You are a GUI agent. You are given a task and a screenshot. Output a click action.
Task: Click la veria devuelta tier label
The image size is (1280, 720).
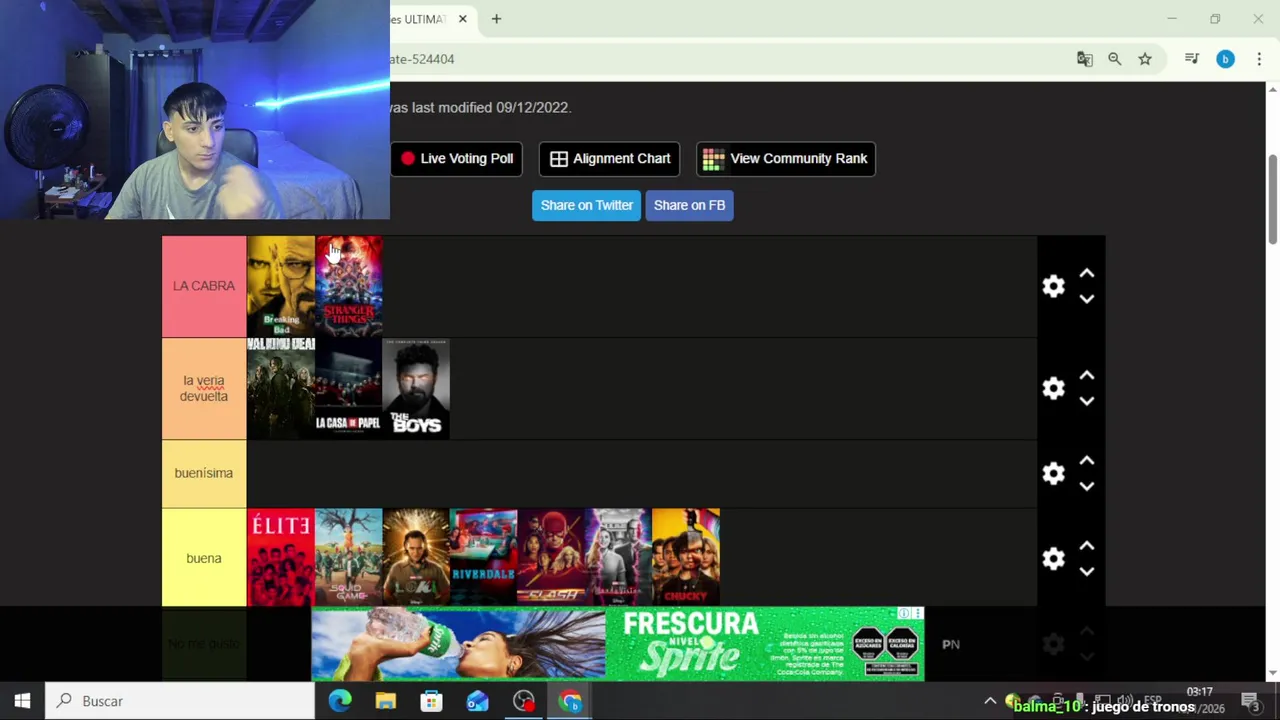tap(204, 388)
